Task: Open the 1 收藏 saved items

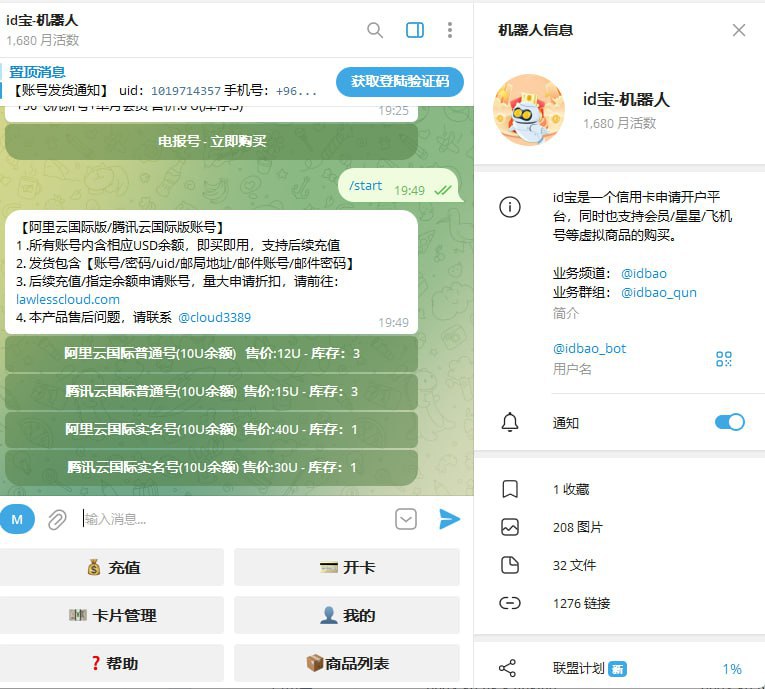Action: pos(620,489)
